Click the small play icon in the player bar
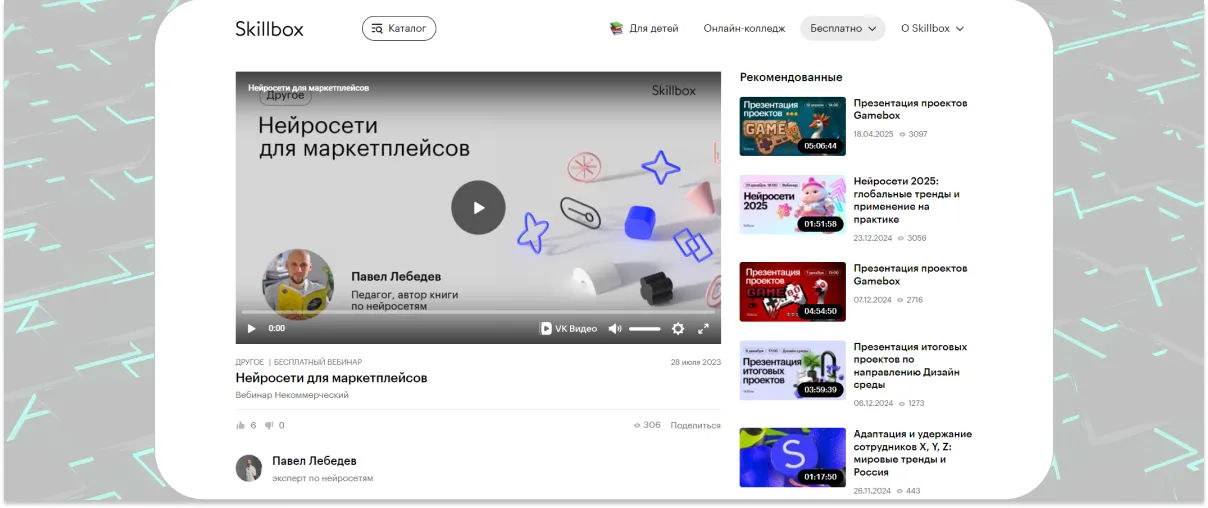 [x=251, y=328]
